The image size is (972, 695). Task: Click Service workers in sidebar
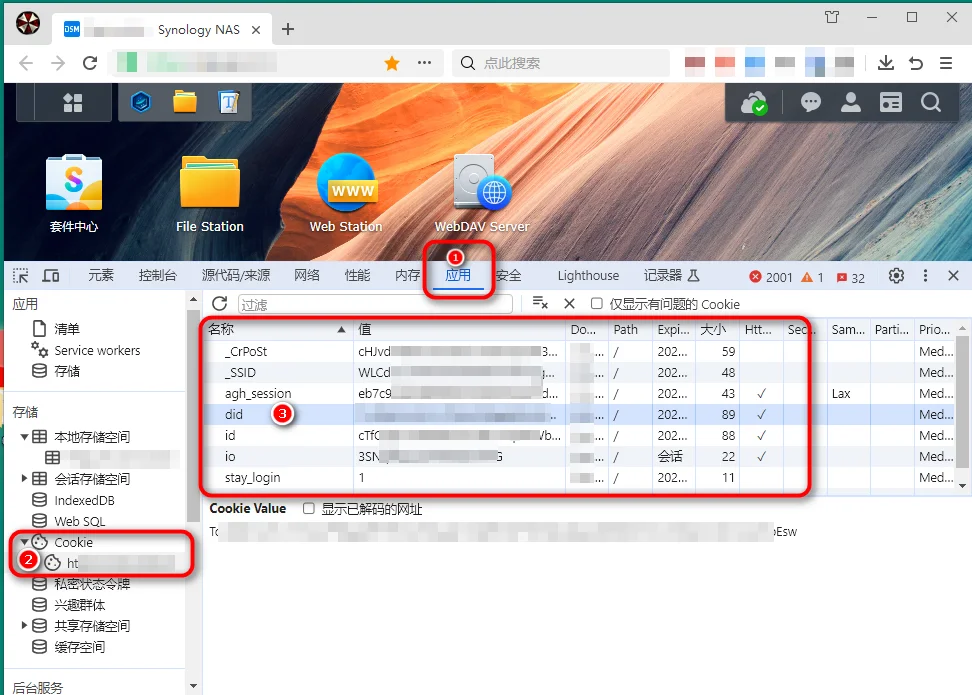click(x=97, y=350)
